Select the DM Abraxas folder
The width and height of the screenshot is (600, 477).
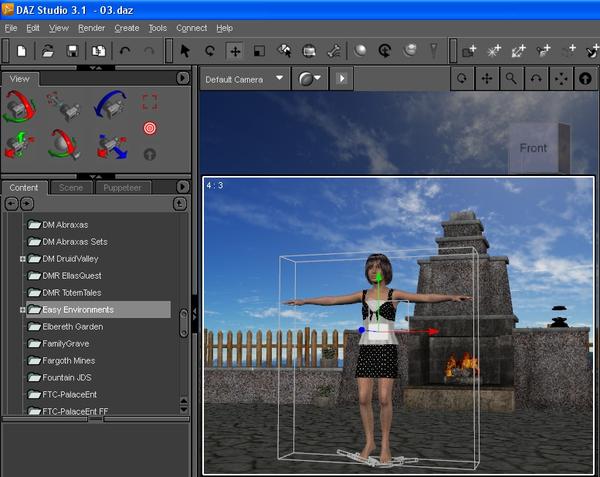pos(58,225)
